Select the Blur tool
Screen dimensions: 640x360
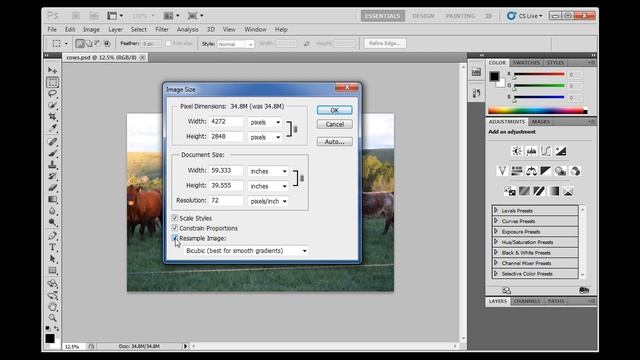(52, 211)
